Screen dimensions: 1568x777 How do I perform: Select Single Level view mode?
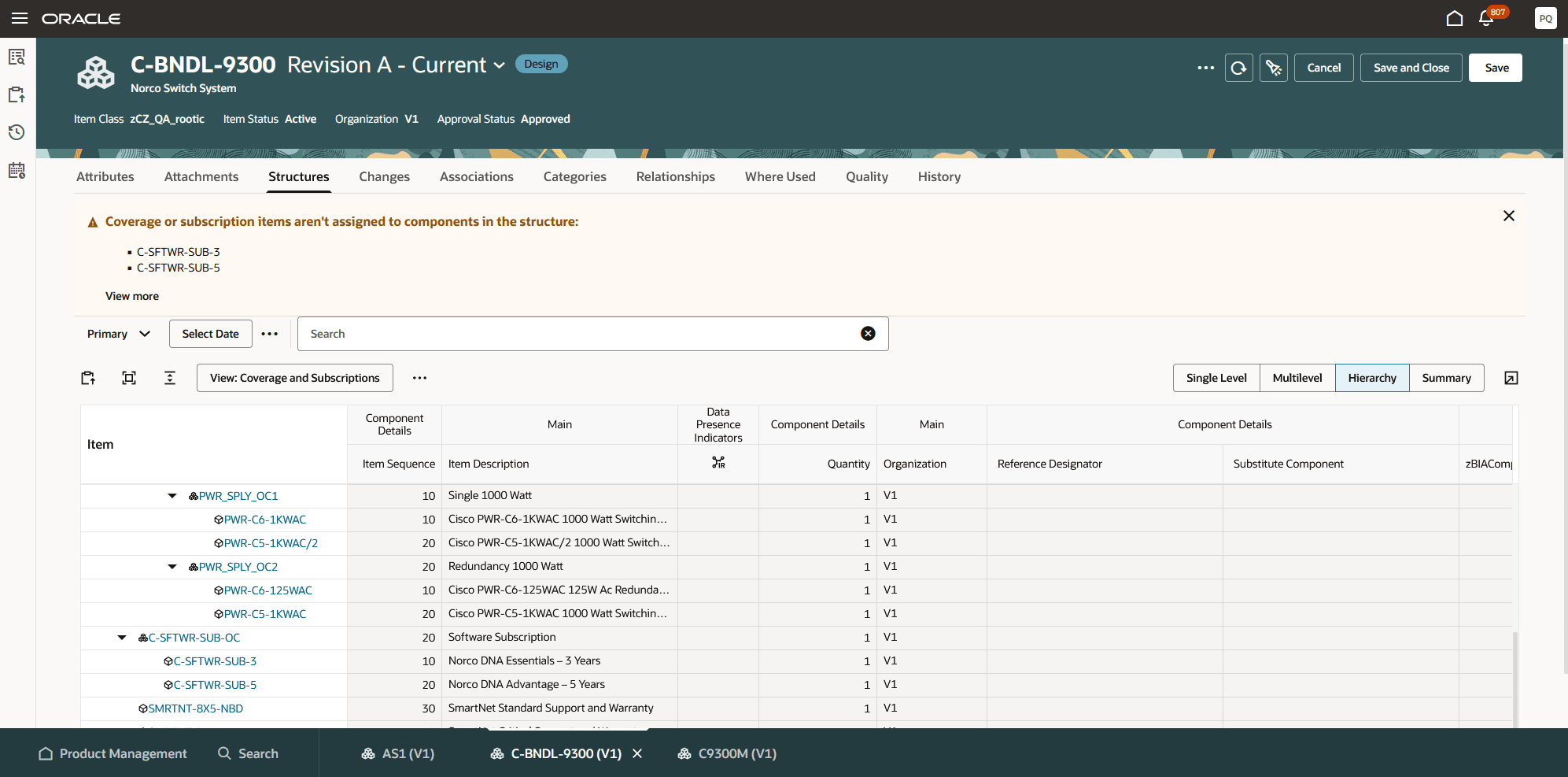(1216, 378)
